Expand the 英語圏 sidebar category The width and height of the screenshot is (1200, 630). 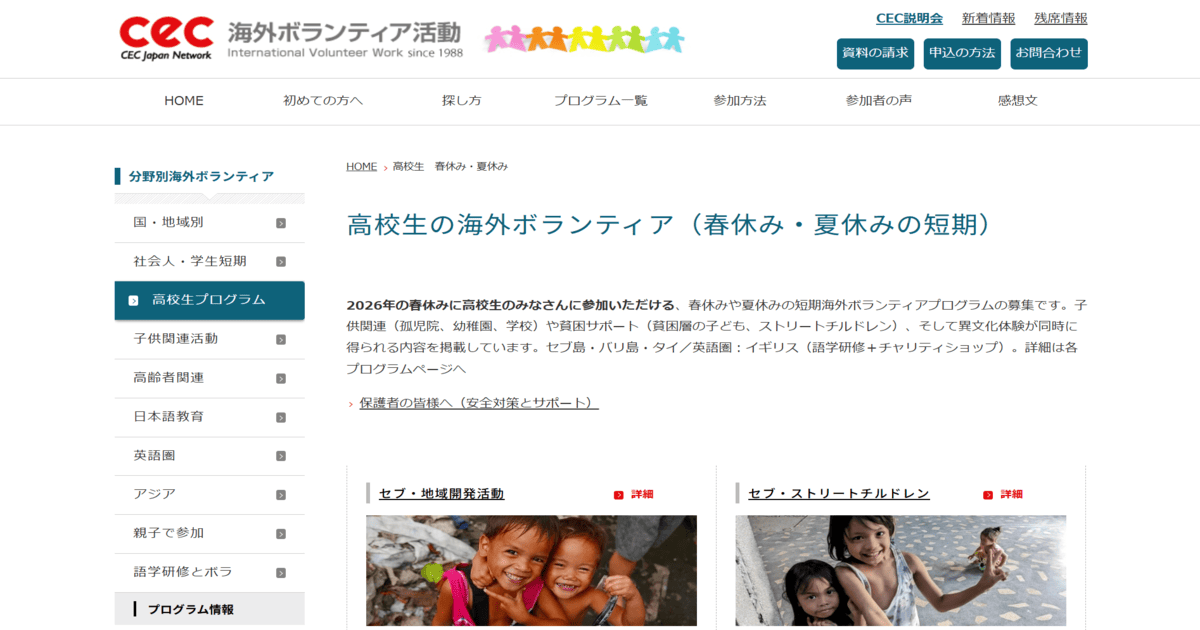pyautogui.click(x=210, y=456)
